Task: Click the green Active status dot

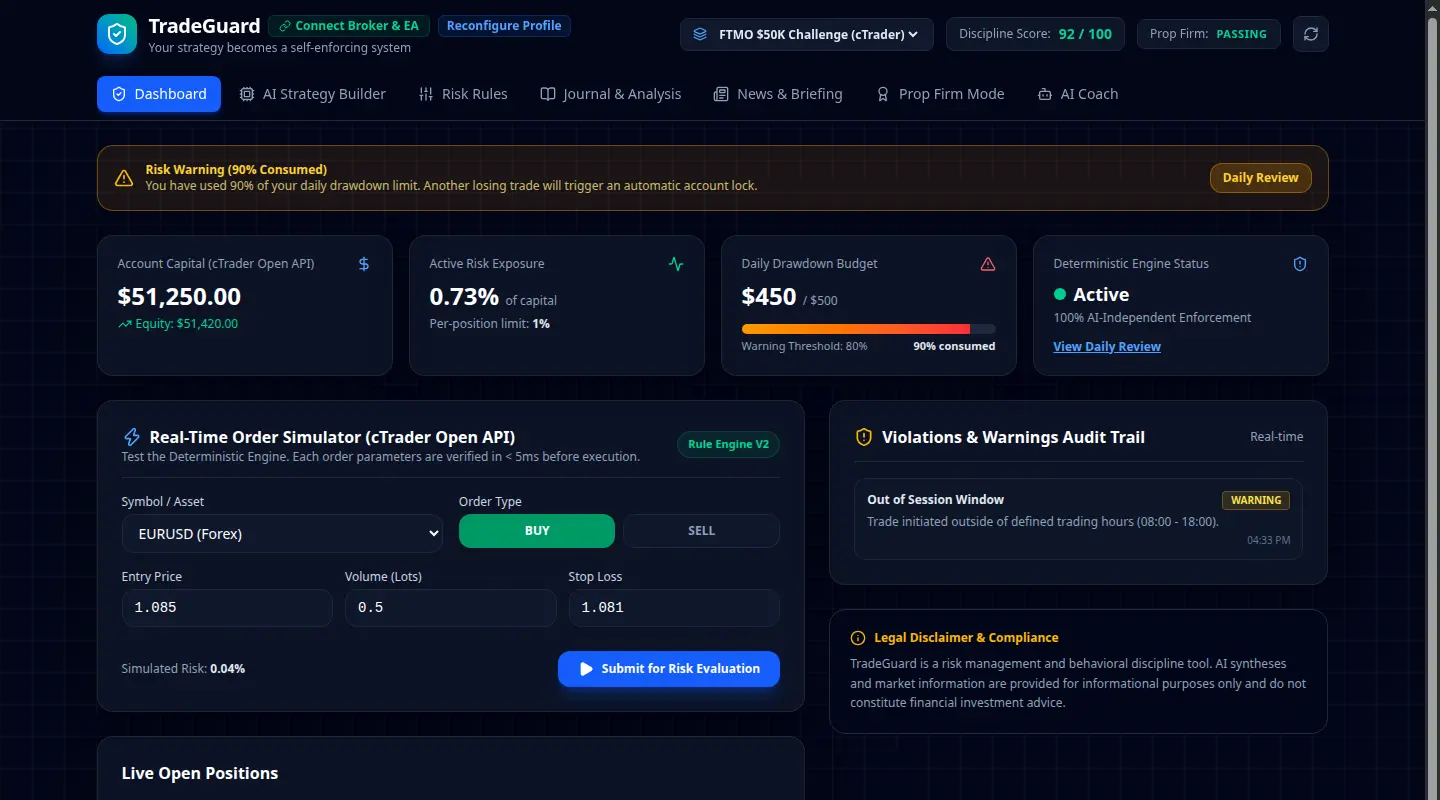Action: coord(1060,295)
